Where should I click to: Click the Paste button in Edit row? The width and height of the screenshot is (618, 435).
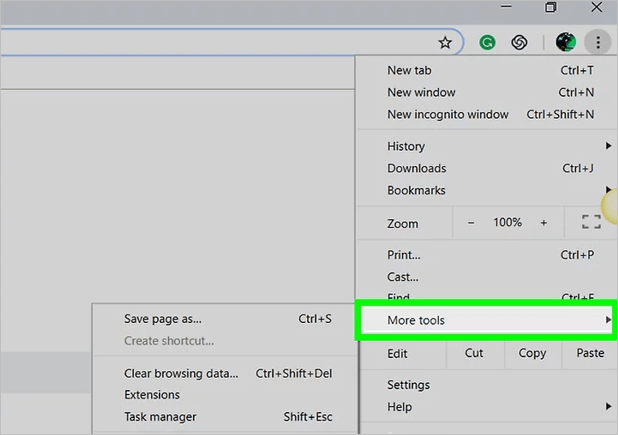(590, 353)
